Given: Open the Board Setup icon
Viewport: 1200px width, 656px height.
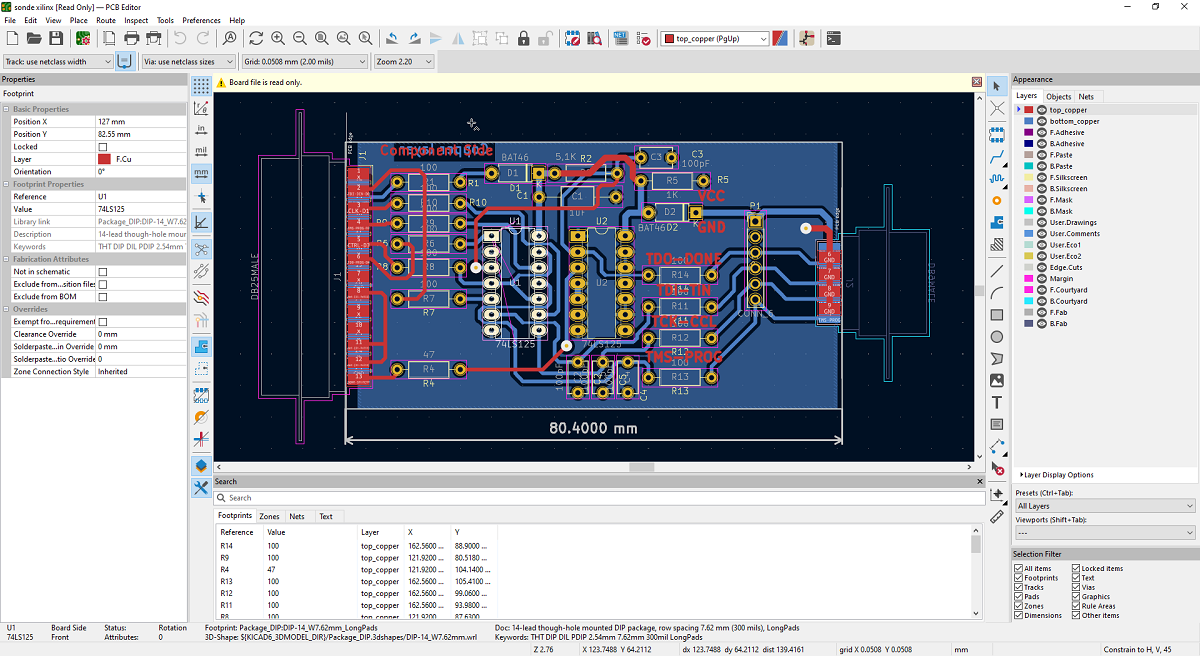Looking at the screenshot, I should tap(83, 38).
